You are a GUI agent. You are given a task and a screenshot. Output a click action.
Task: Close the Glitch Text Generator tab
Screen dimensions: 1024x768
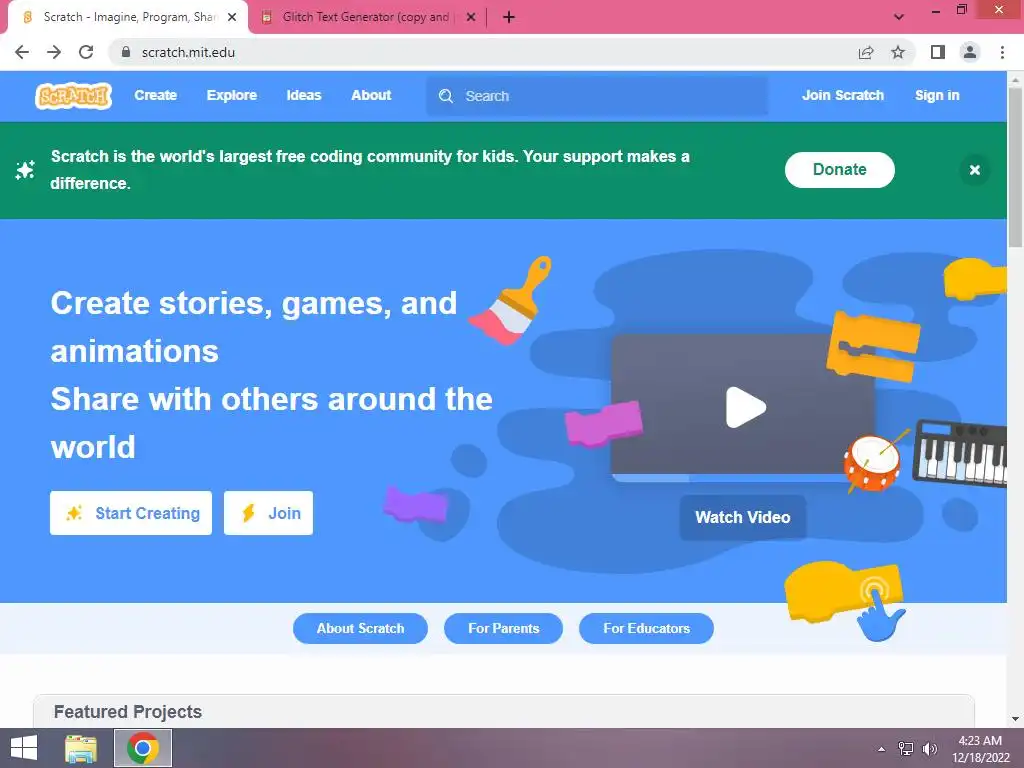click(471, 18)
